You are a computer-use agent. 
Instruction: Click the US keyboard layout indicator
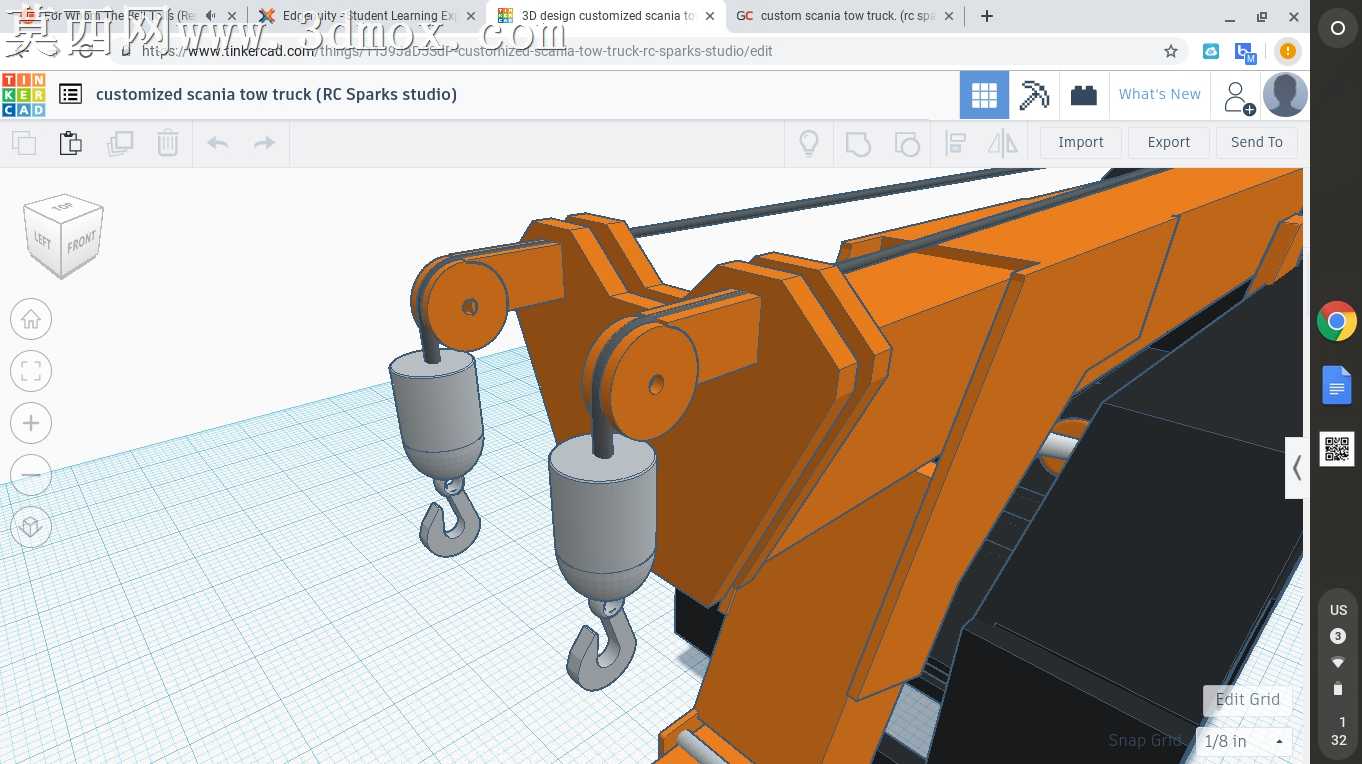(x=1338, y=610)
